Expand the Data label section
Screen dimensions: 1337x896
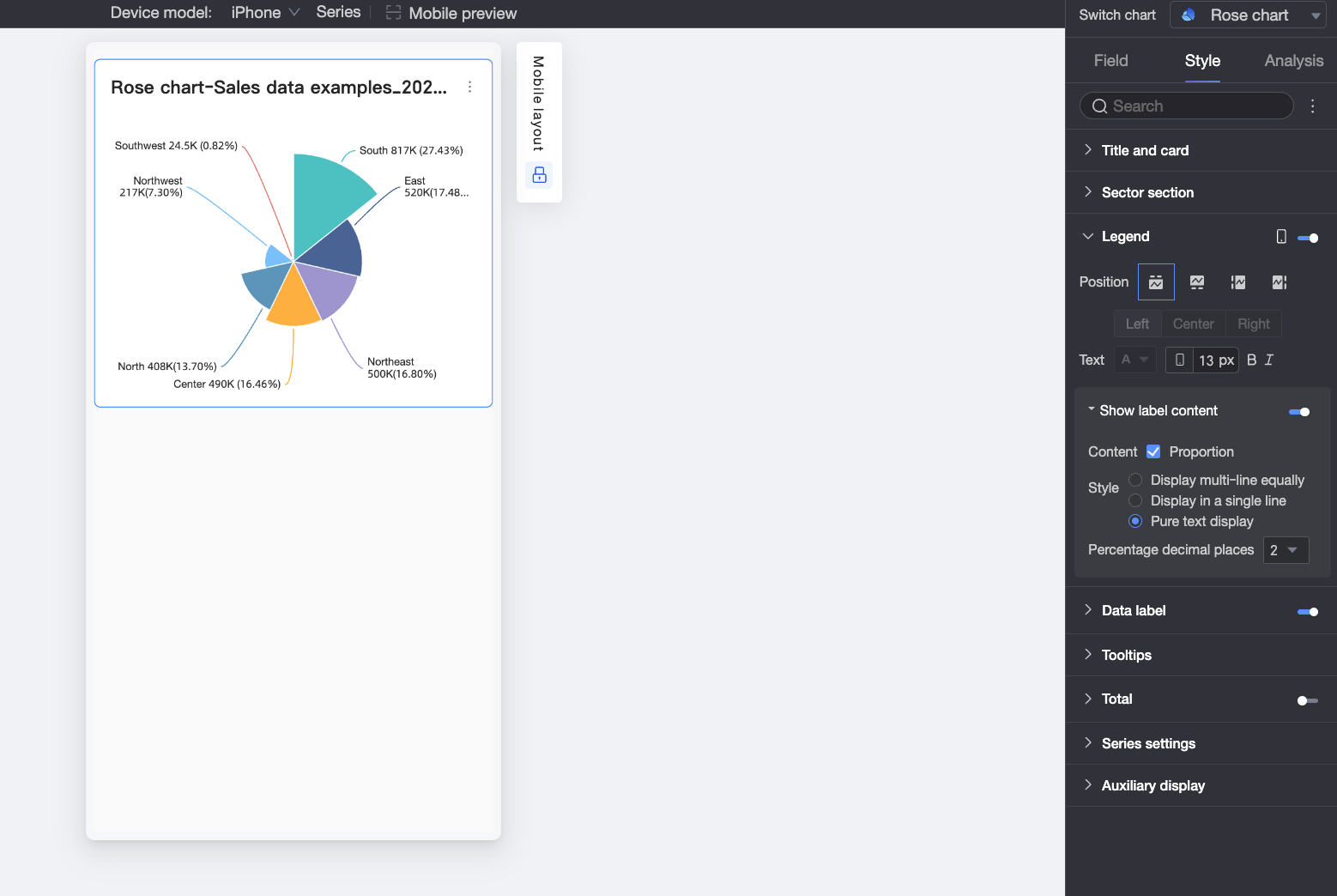pos(1087,610)
